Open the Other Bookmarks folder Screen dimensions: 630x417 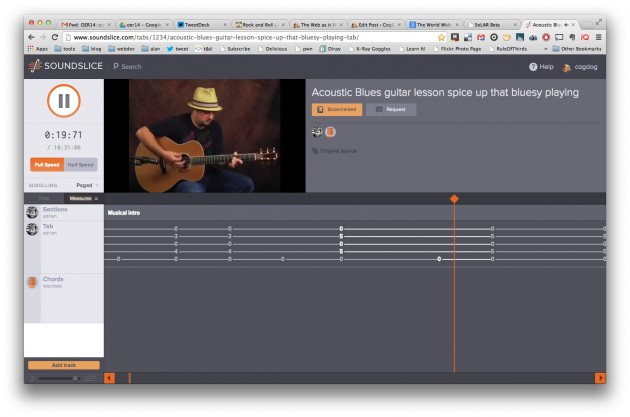[x=577, y=49]
